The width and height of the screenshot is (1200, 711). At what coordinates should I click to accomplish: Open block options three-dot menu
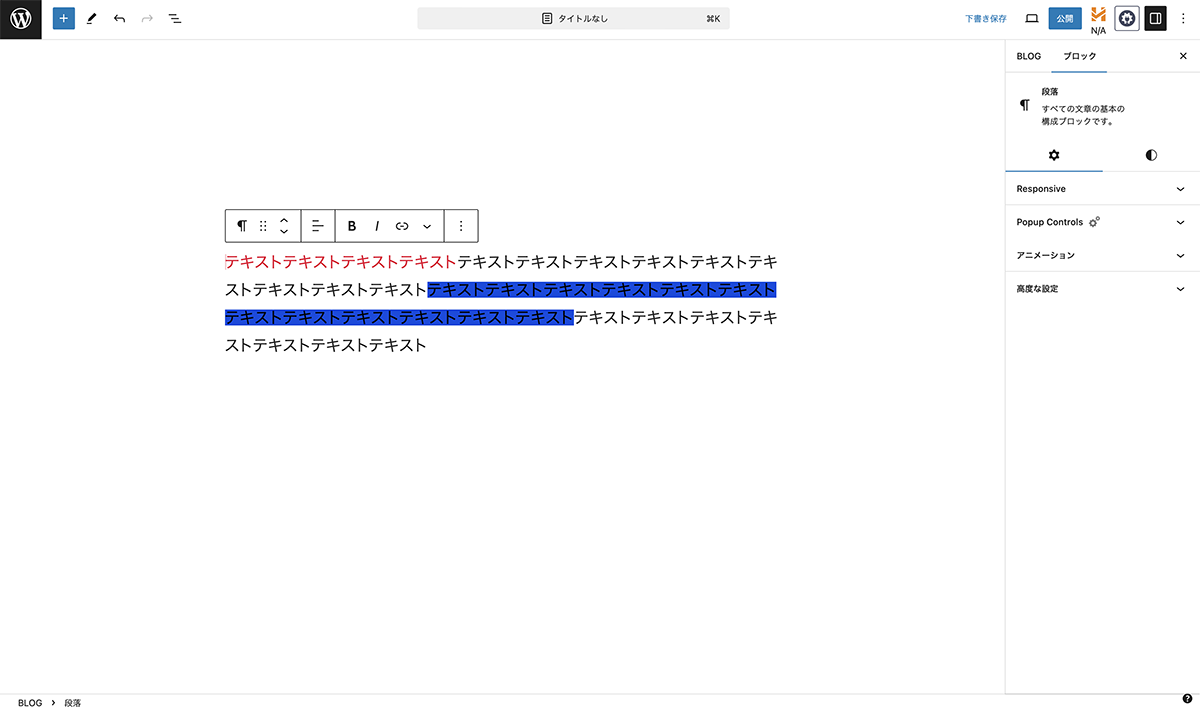click(x=461, y=226)
